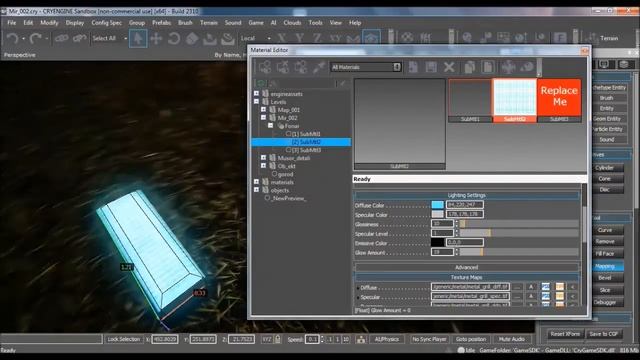This screenshot has height=360, width=640.
Task: Click the Glow Amount slider
Action: click(519, 252)
